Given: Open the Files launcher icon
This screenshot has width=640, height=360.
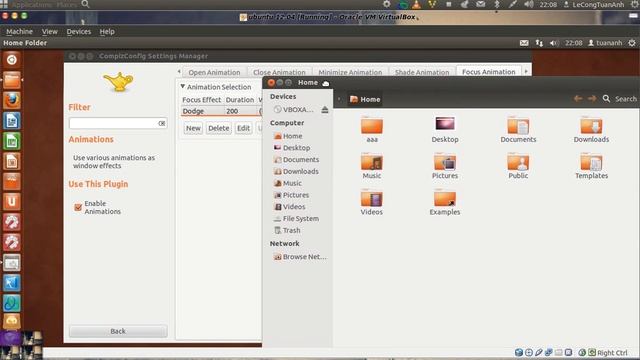Looking at the screenshot, I should pyautogui.click(x=11, y=80).
